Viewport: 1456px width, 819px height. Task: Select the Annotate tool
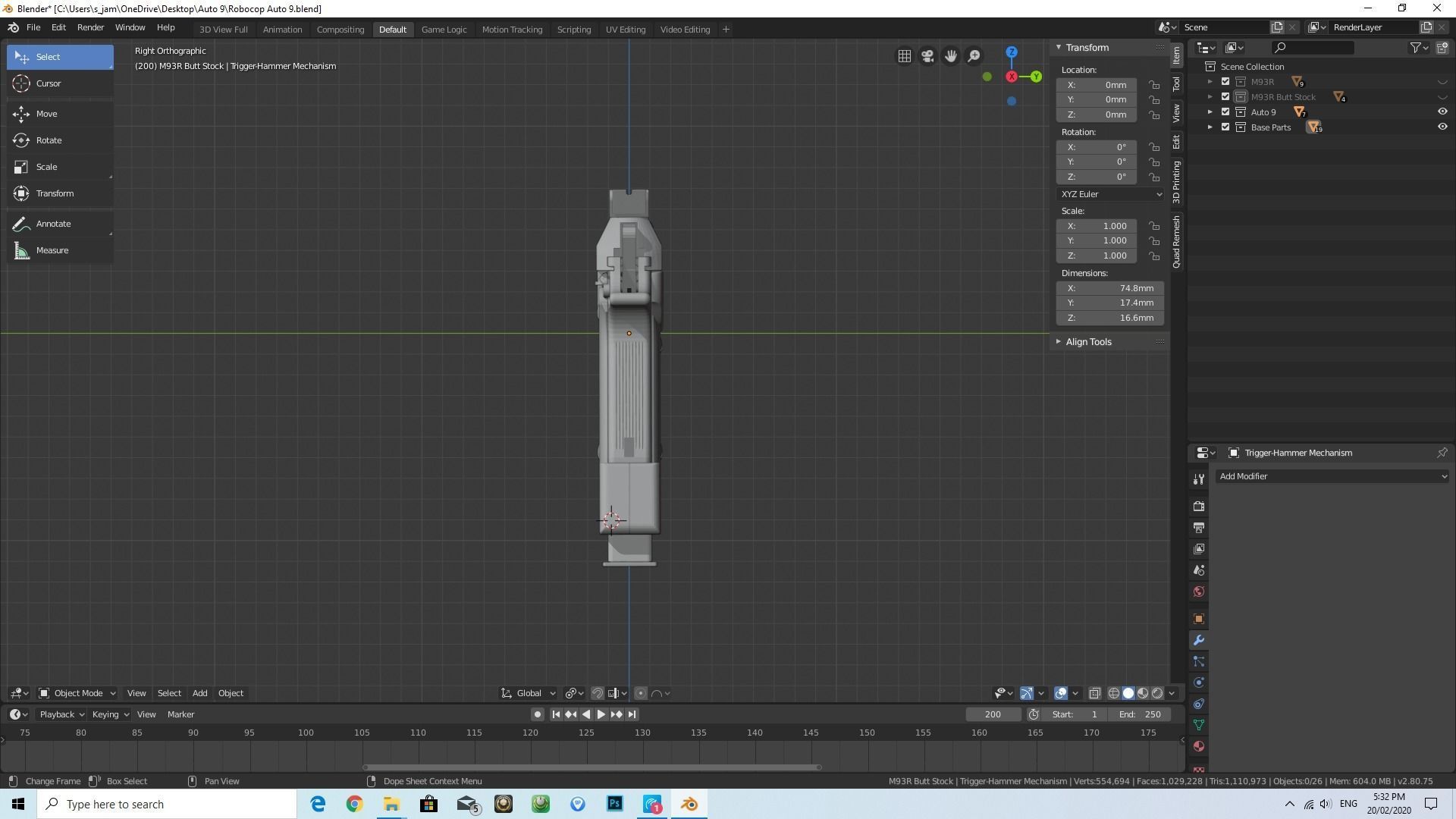pyautogui.click(x=60, y=224)
